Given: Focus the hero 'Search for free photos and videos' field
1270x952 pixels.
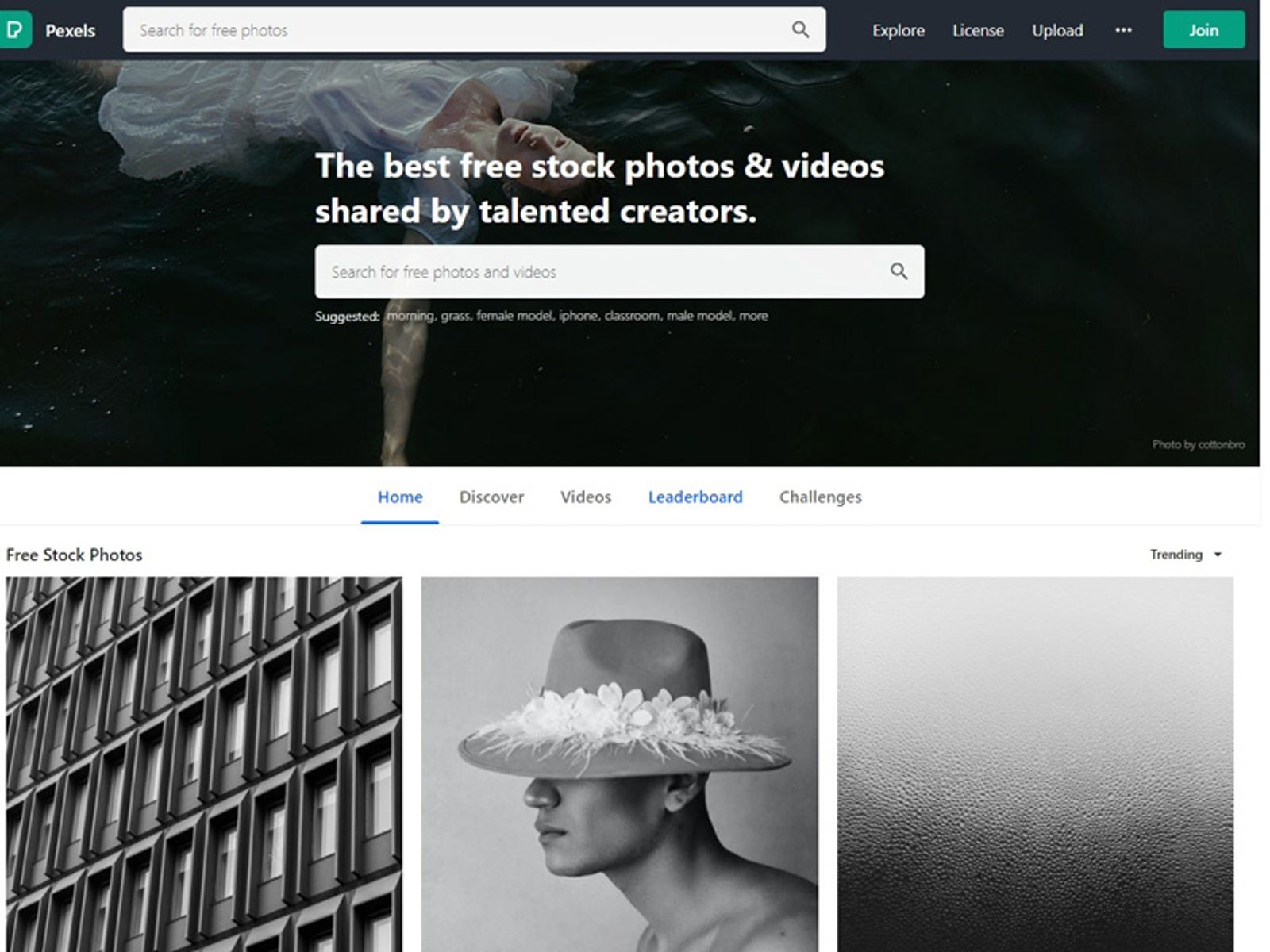Looking at the screenshot, I should pos(619,272).
